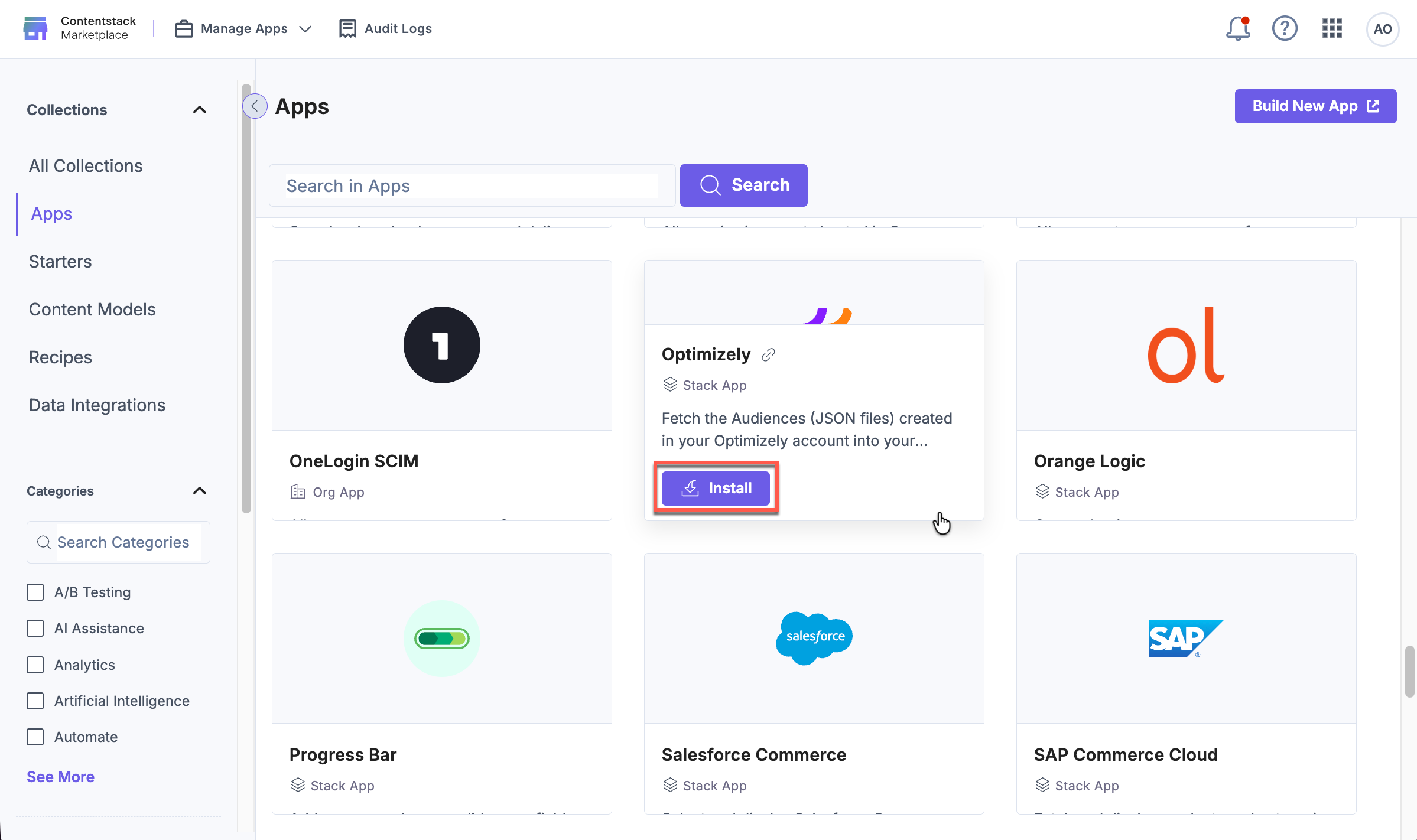1417x840 pixels.
Task: Click the Contentstack Marketplace logo
Action: click(35, 28)
